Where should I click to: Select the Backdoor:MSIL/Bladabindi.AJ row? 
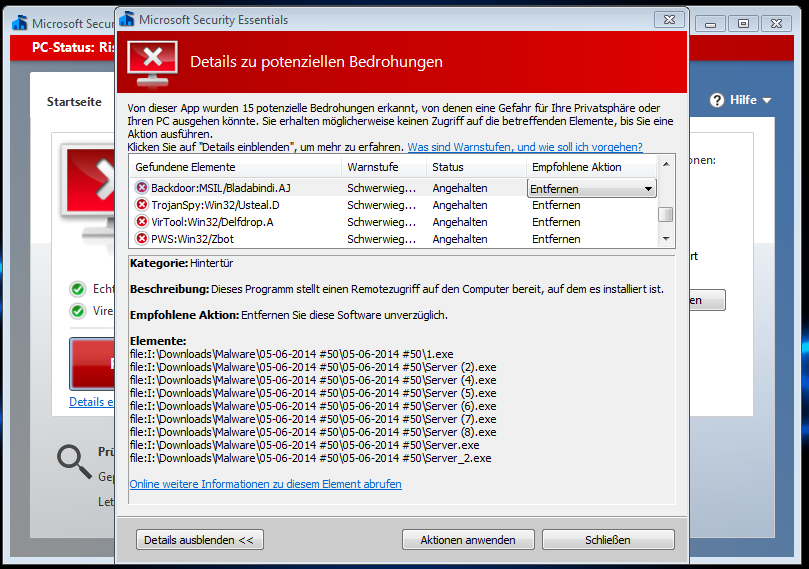[x=394, y=188]
